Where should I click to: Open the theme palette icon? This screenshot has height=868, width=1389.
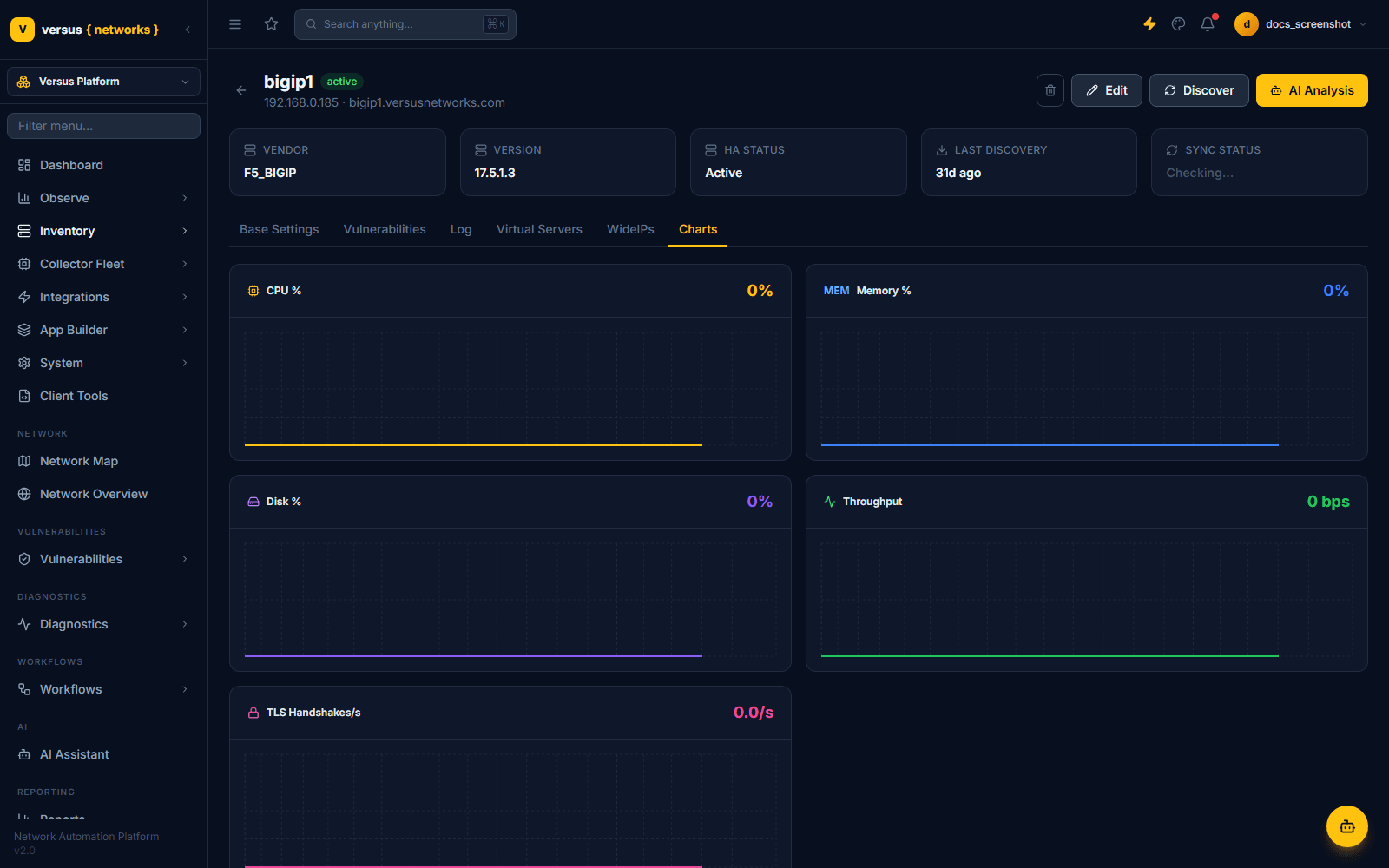coord(1178,24)
